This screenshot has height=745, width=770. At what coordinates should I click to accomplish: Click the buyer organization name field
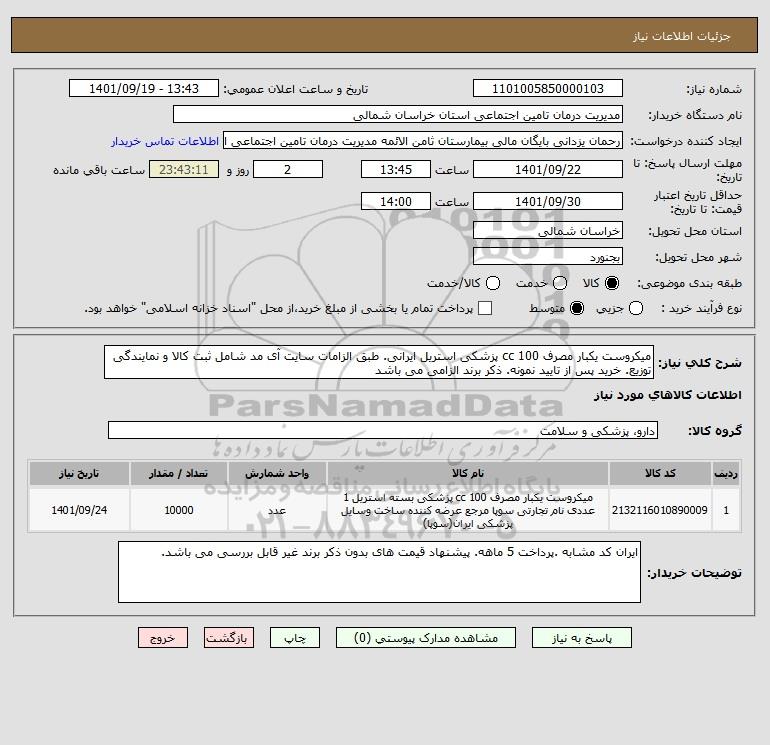coord(398,114)
